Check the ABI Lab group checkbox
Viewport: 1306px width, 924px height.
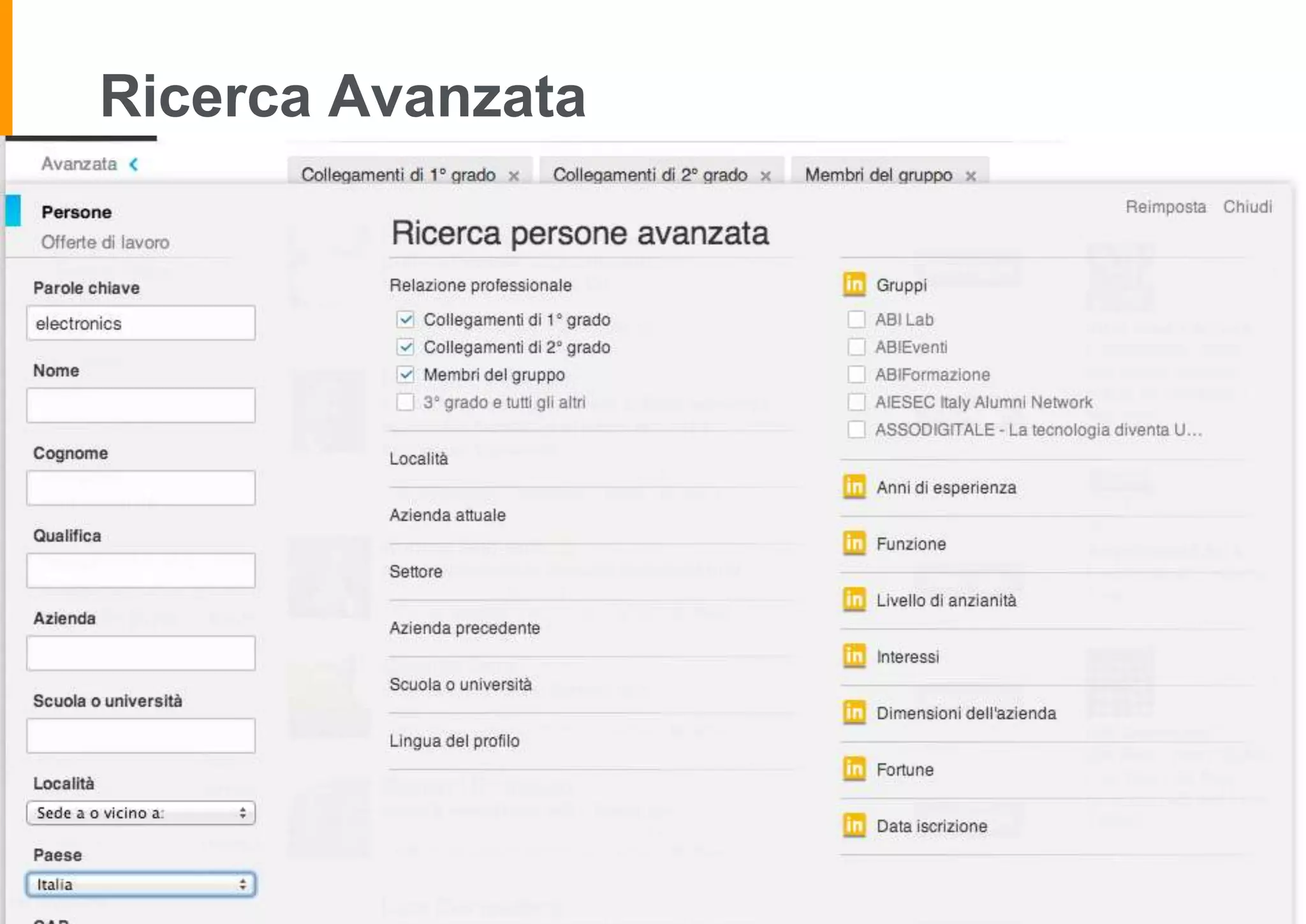[x=856, y=319]
